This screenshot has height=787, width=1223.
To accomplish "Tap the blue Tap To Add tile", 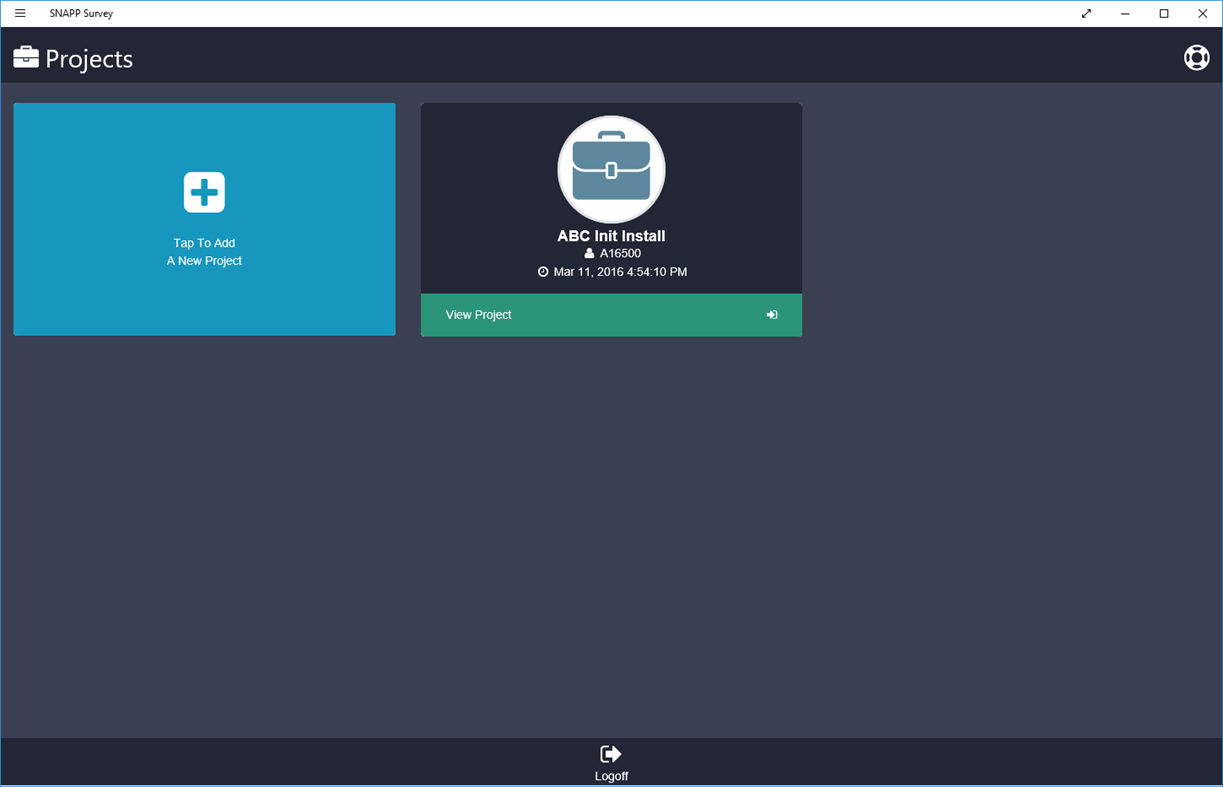I will click(204, 219).
